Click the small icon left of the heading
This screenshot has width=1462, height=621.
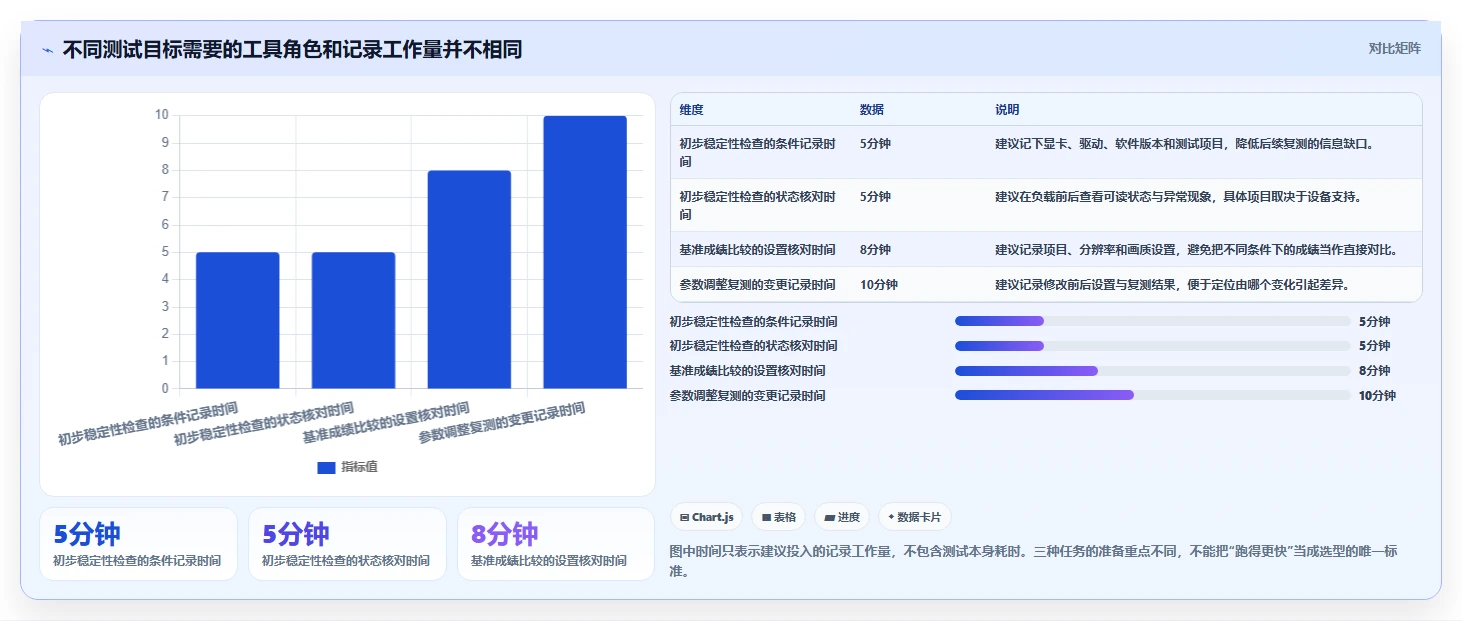(x=47, y=50)
